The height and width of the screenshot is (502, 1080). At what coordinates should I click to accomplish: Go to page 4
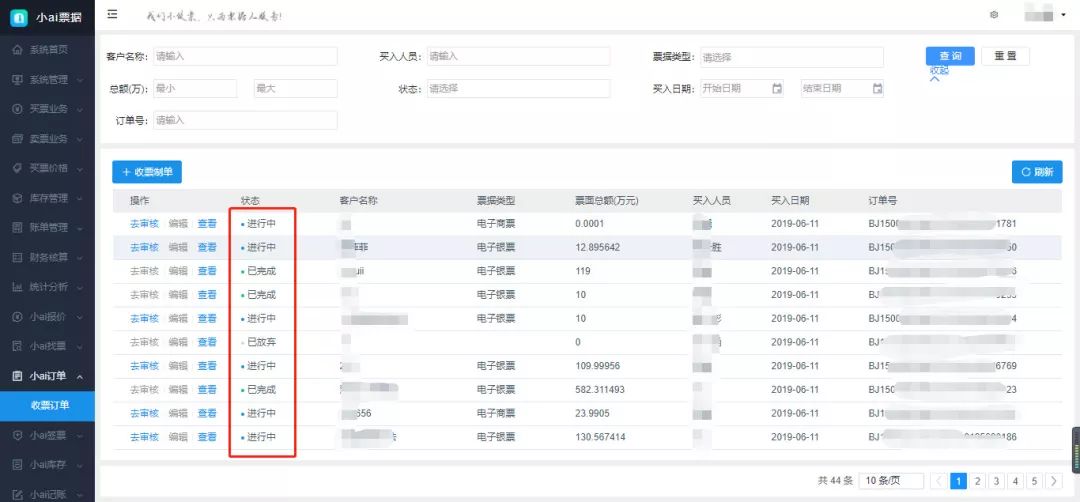(x=1015, y=481)
